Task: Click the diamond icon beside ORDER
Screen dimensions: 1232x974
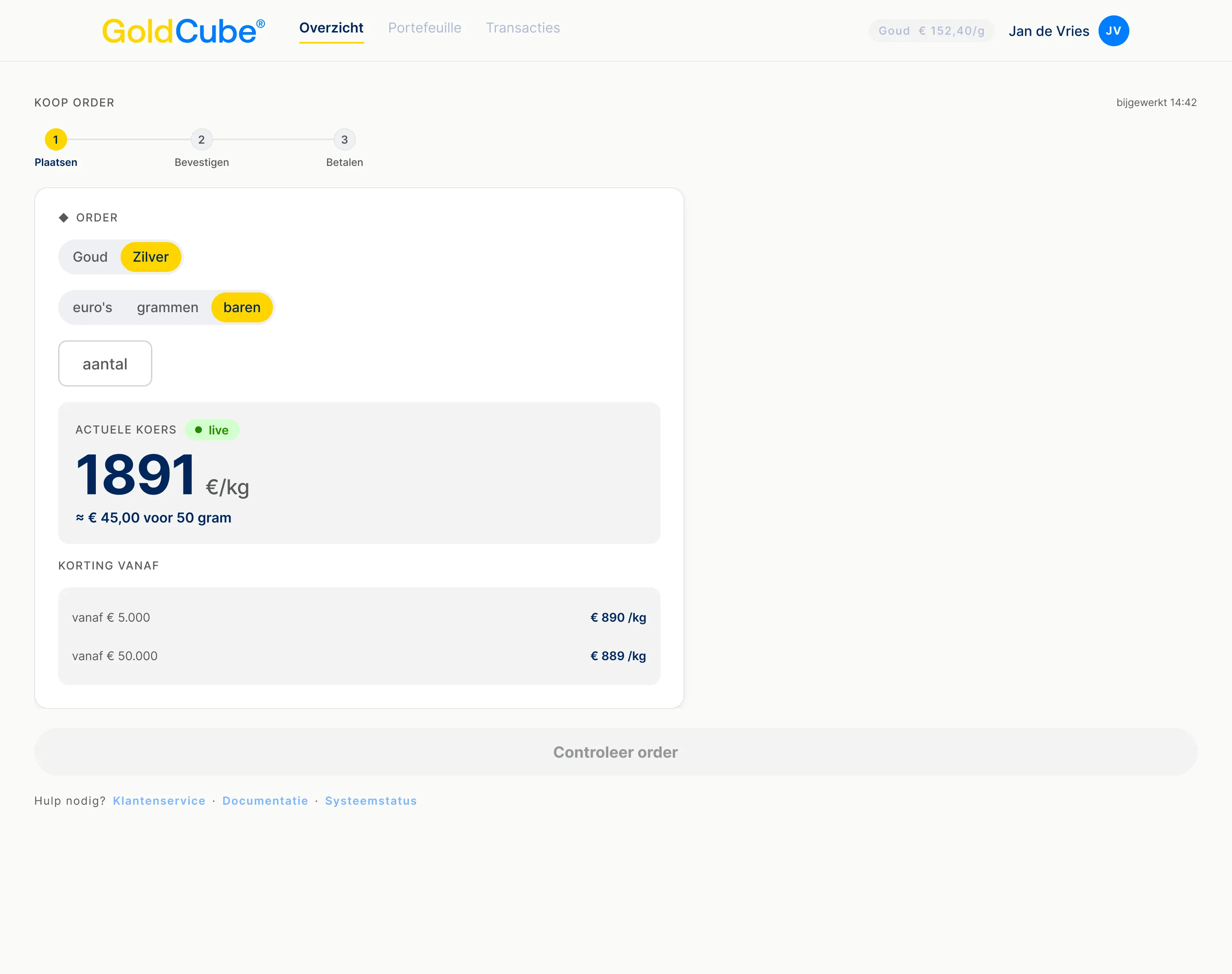Action: pos(64,217)
